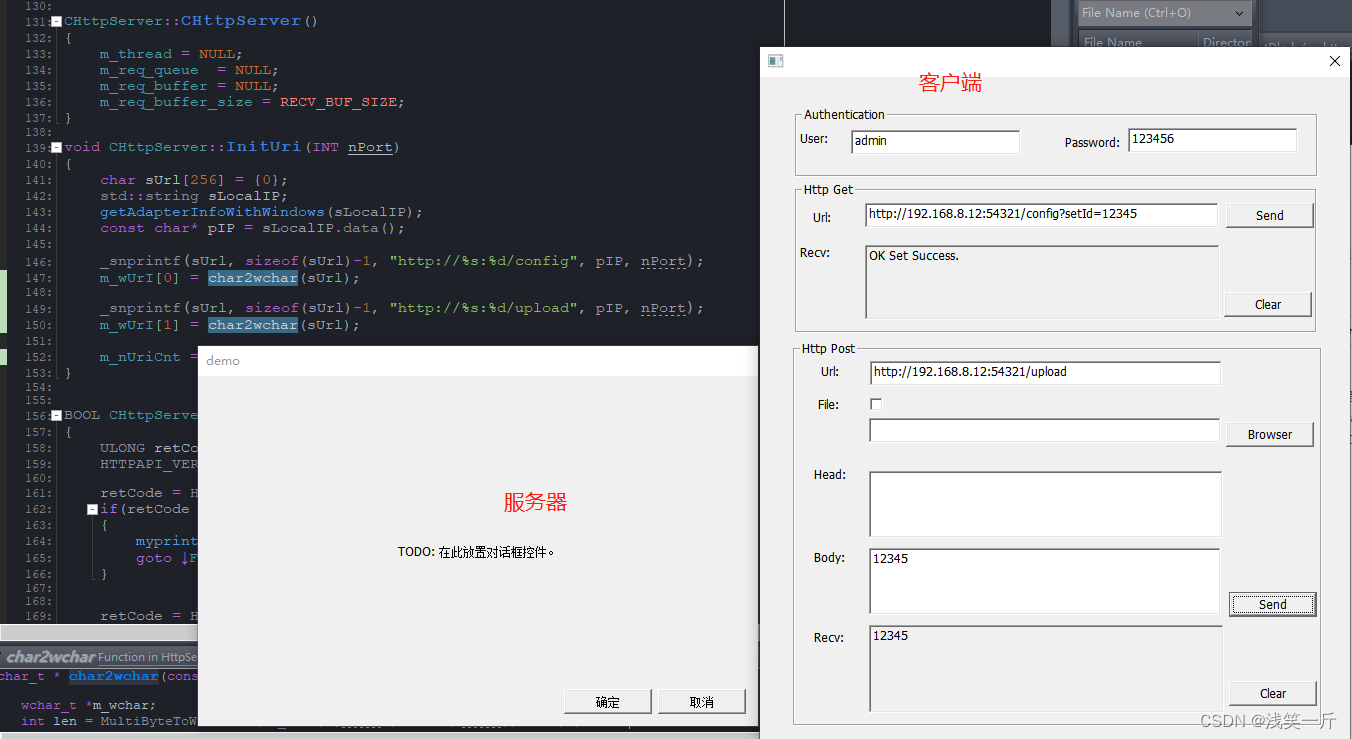Collapse the BOOL CHttpServer function fold marker

coord(57,415)
